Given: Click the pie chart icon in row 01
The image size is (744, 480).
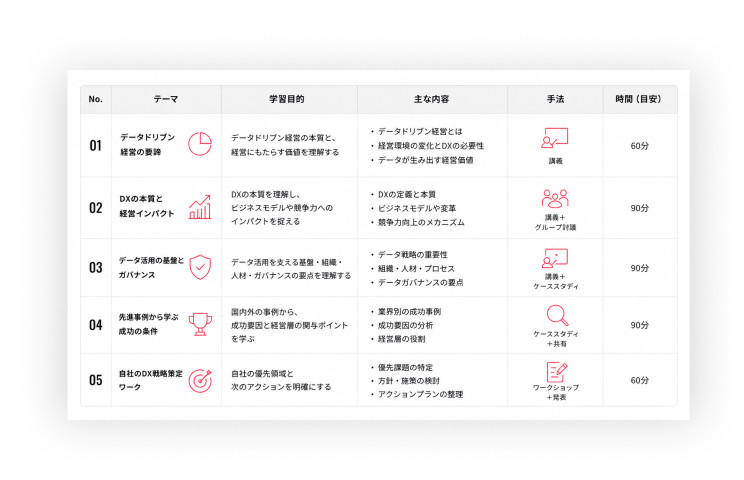Looking at the screenshot, I should click(x=200, y=144).
